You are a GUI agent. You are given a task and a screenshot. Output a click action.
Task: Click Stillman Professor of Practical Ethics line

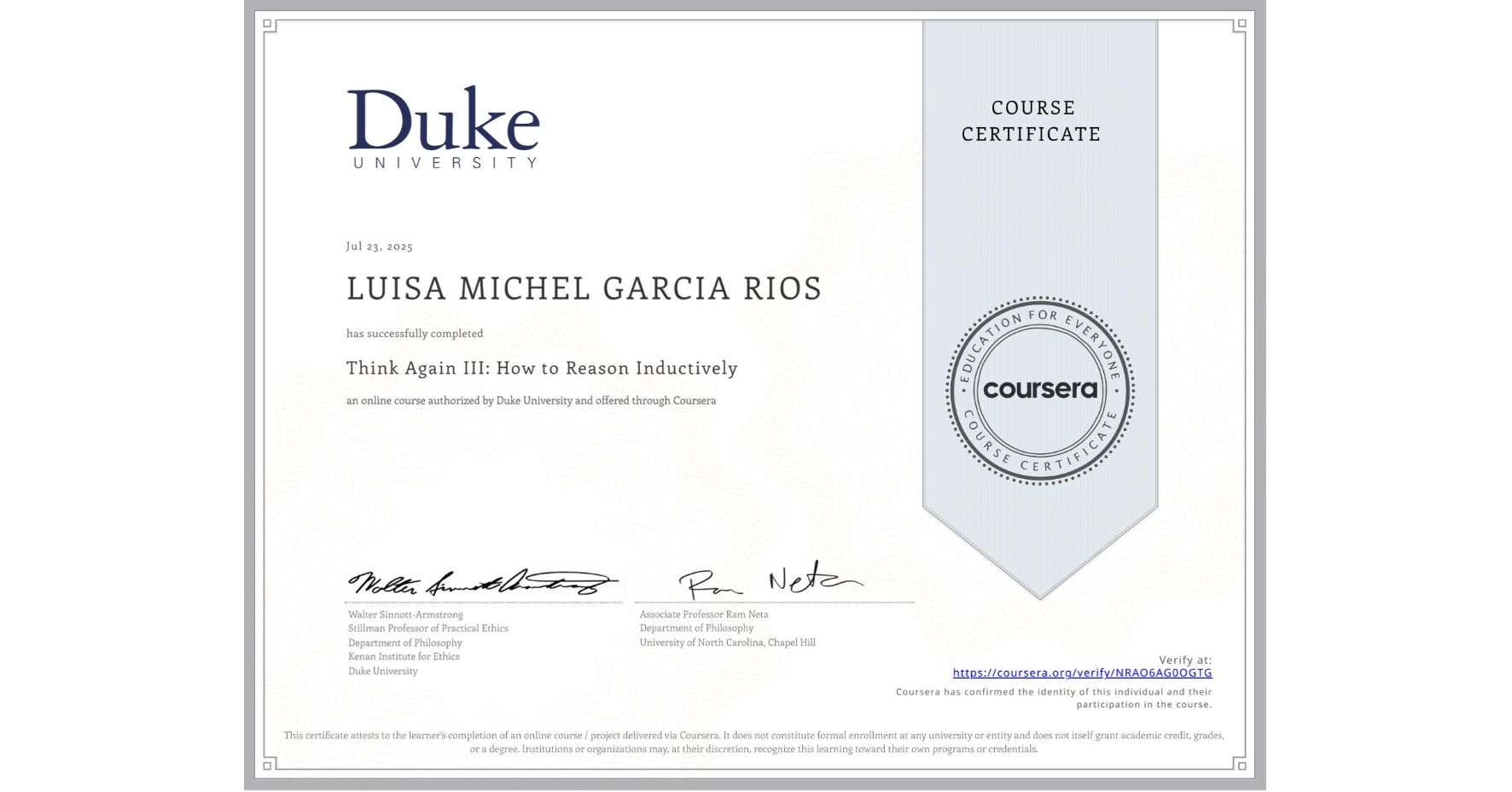pos(427,628)
